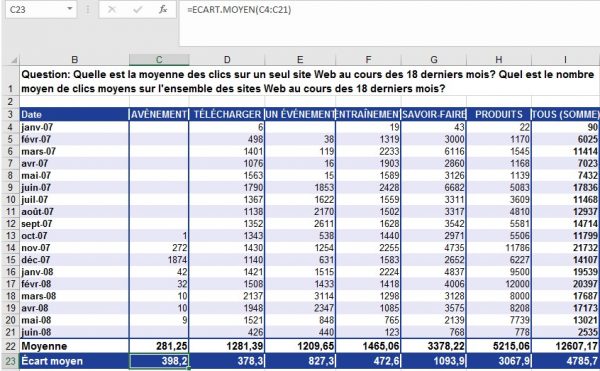Click the juin-07 date cell
Screen dimensions: 600x371
tap(75, 187)
